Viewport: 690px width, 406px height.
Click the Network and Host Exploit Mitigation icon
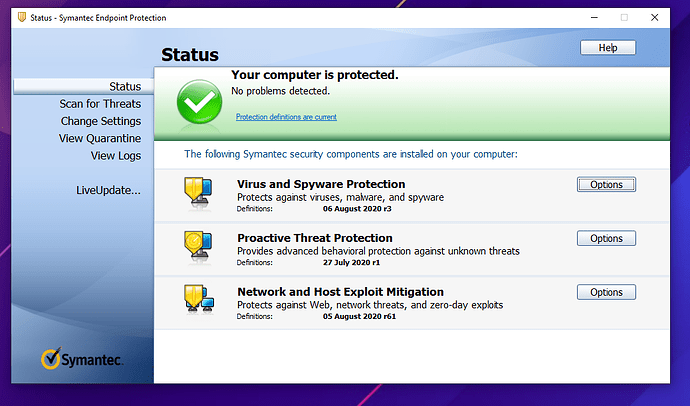click(196, 299)
